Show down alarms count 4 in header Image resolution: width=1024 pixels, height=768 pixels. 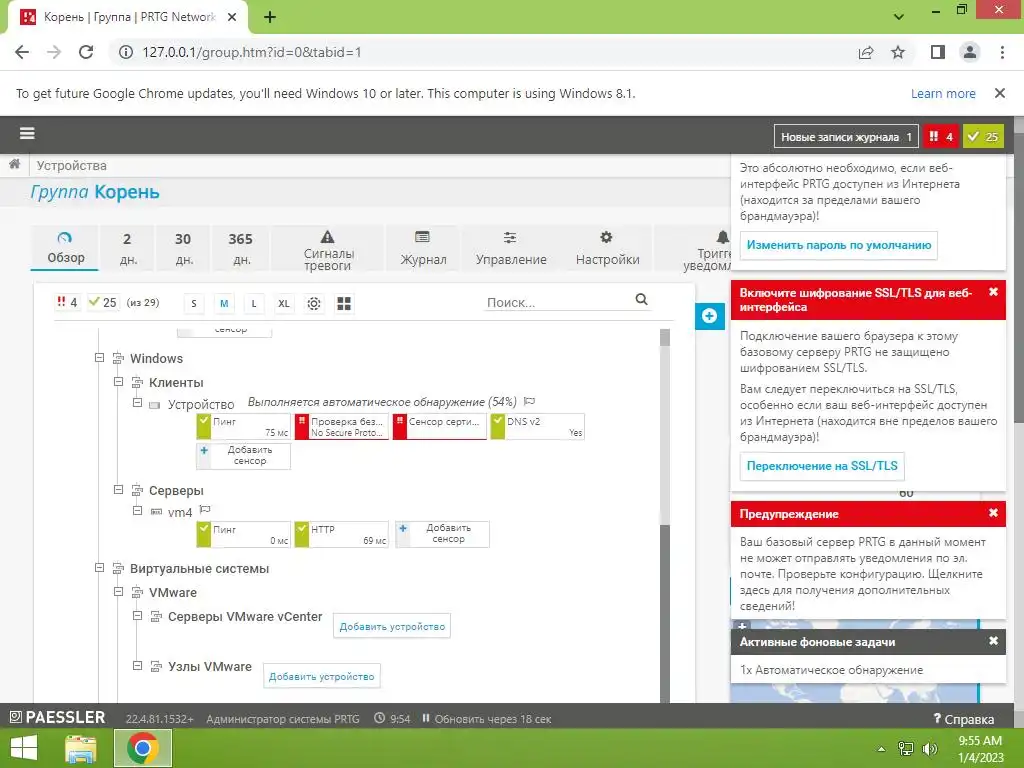940,136
